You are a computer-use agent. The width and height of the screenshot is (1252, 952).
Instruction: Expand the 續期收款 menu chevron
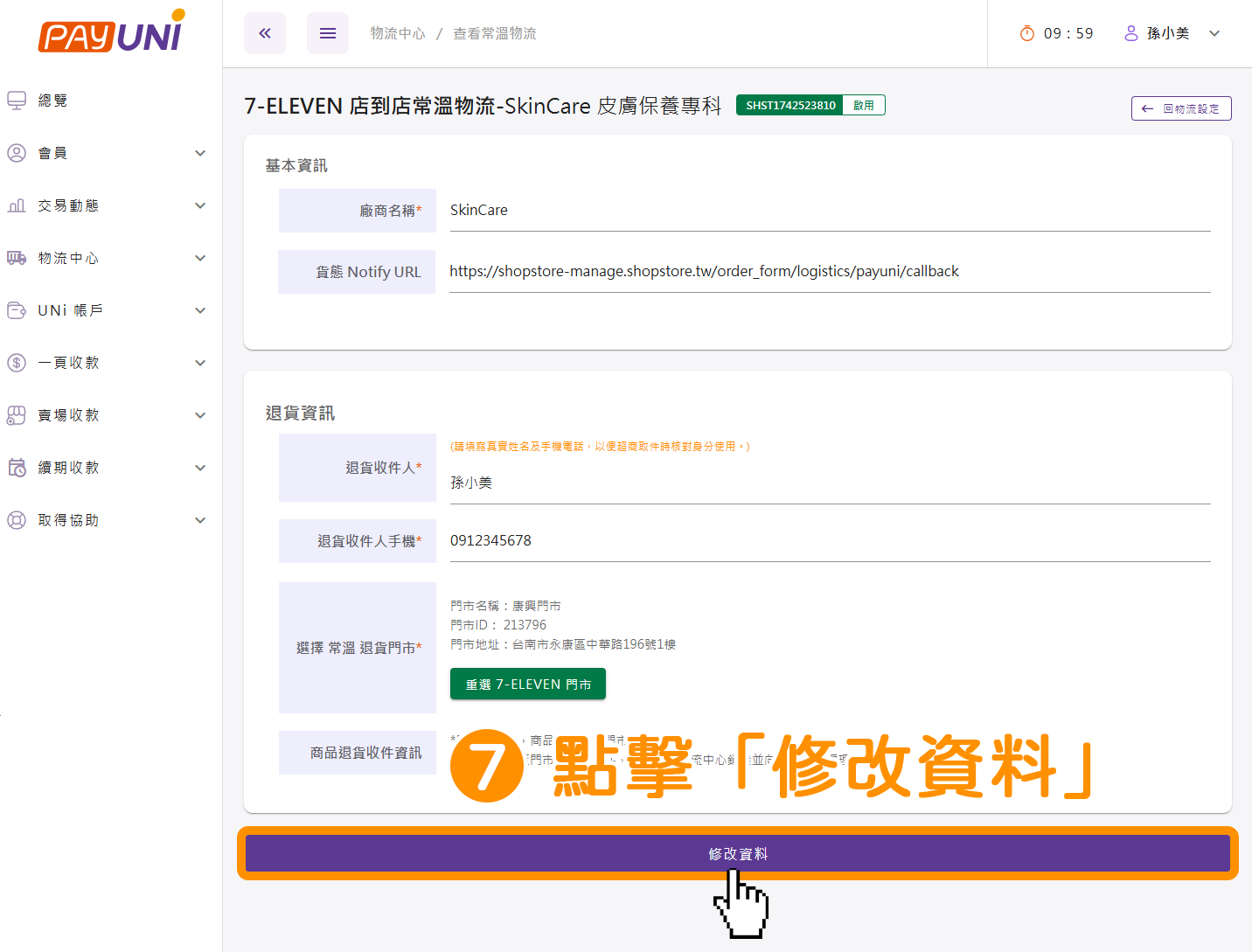click(x=200, y=468)
